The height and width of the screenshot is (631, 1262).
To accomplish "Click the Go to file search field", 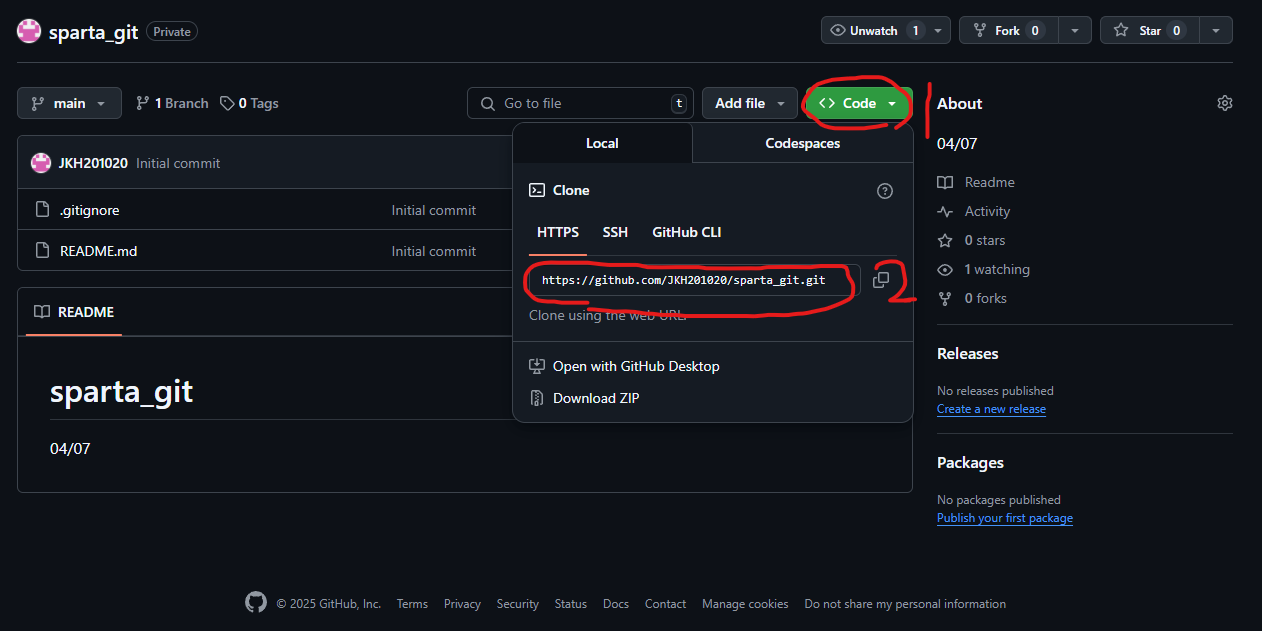I will [x=580, y=103].
